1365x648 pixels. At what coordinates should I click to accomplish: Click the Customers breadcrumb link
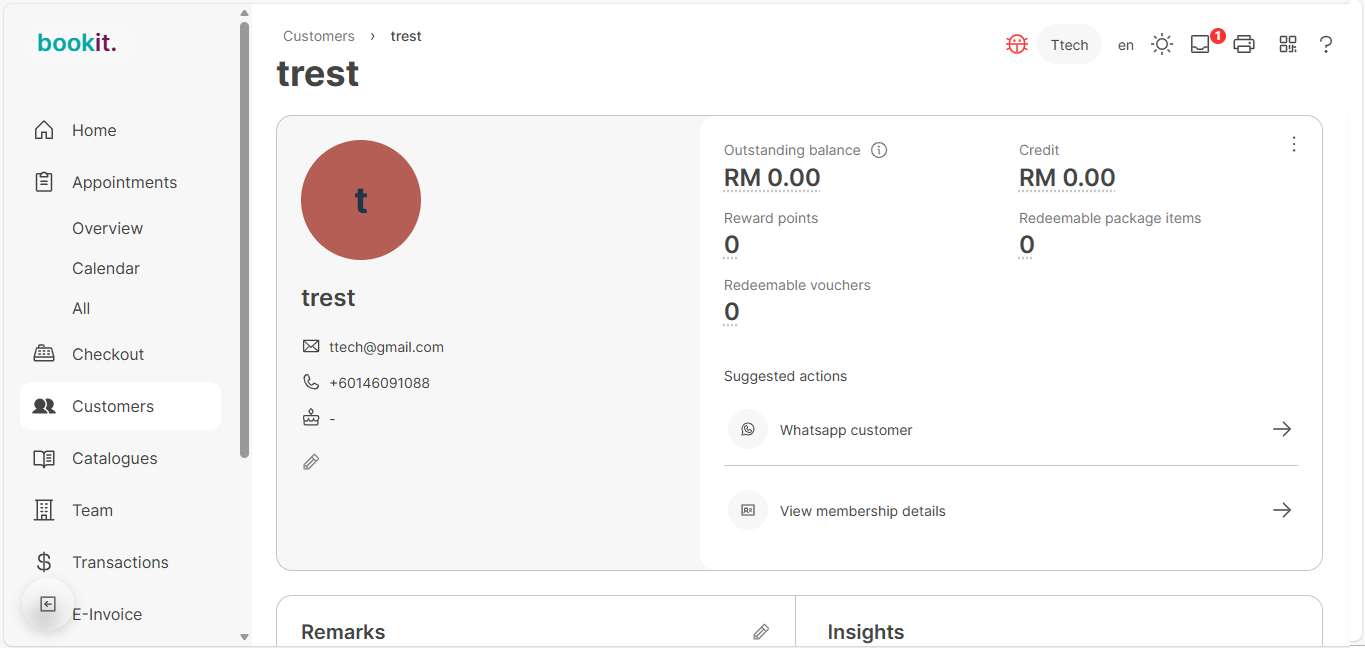[319, 35]
